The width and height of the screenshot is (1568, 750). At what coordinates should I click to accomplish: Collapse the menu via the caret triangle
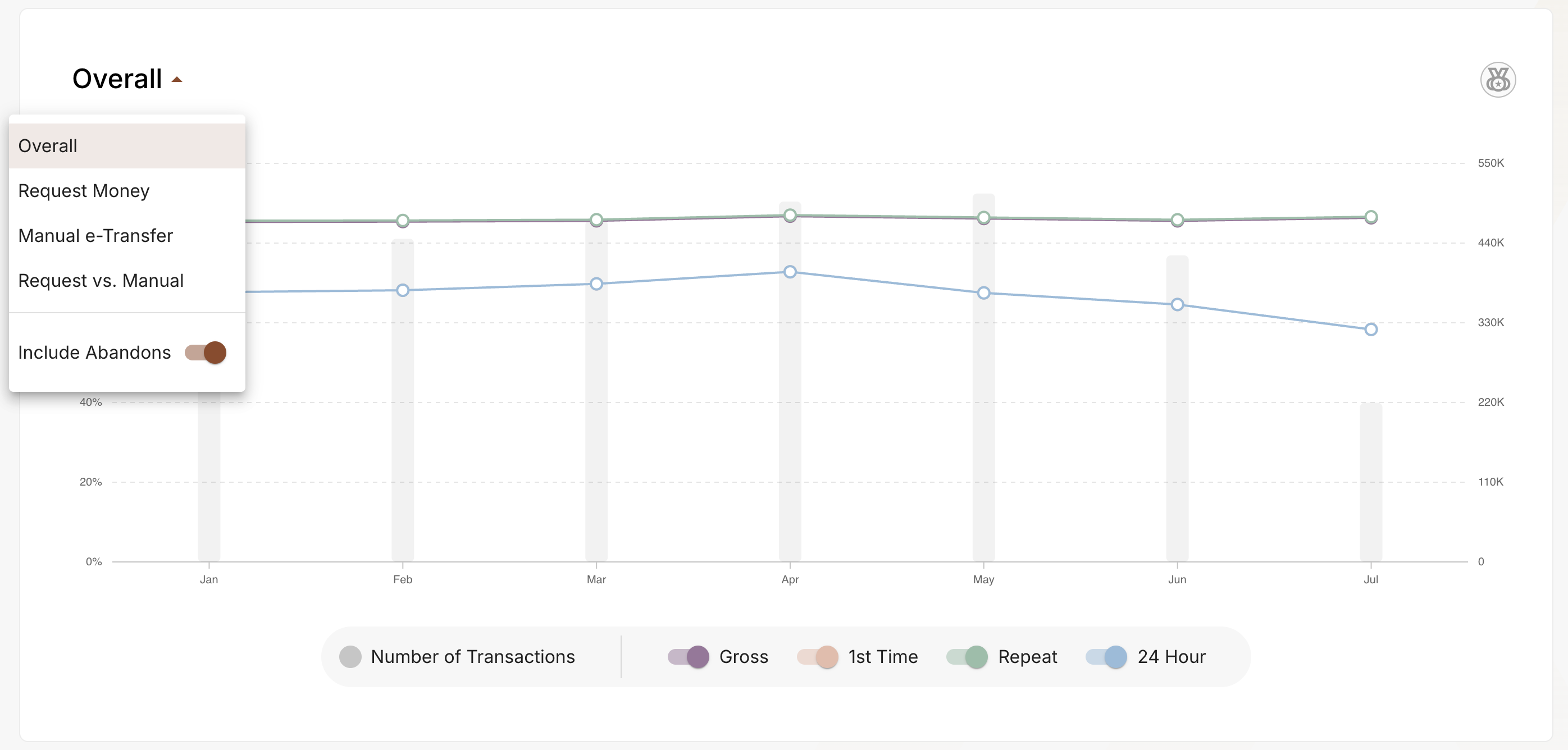tap(176, 79)
